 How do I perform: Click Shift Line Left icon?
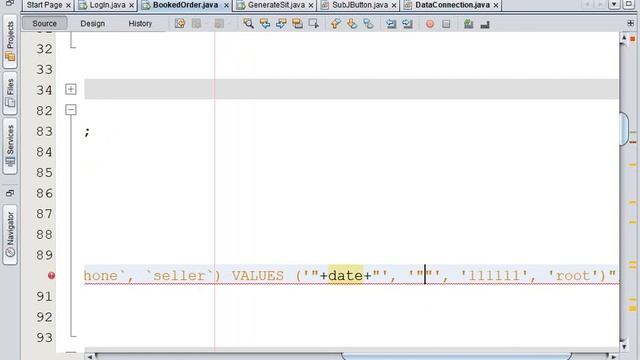coord(391,24)
